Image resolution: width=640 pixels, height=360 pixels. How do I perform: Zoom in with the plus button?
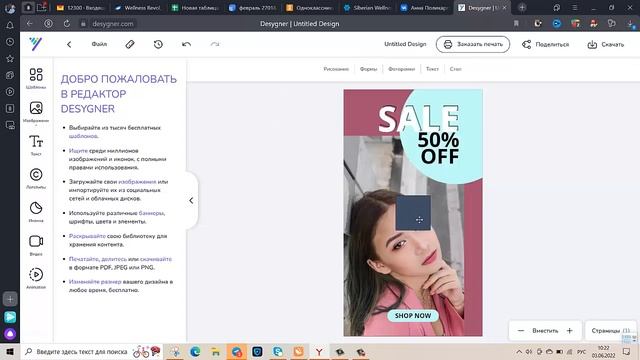570,331
